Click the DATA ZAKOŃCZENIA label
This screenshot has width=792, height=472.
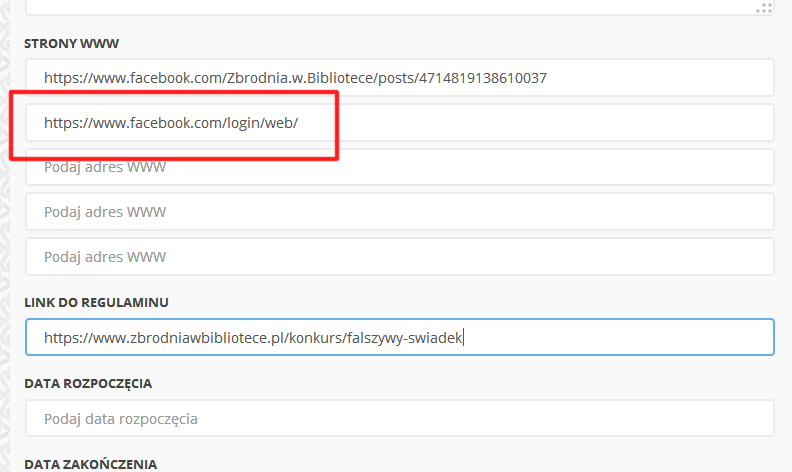[x=90, y=464]
